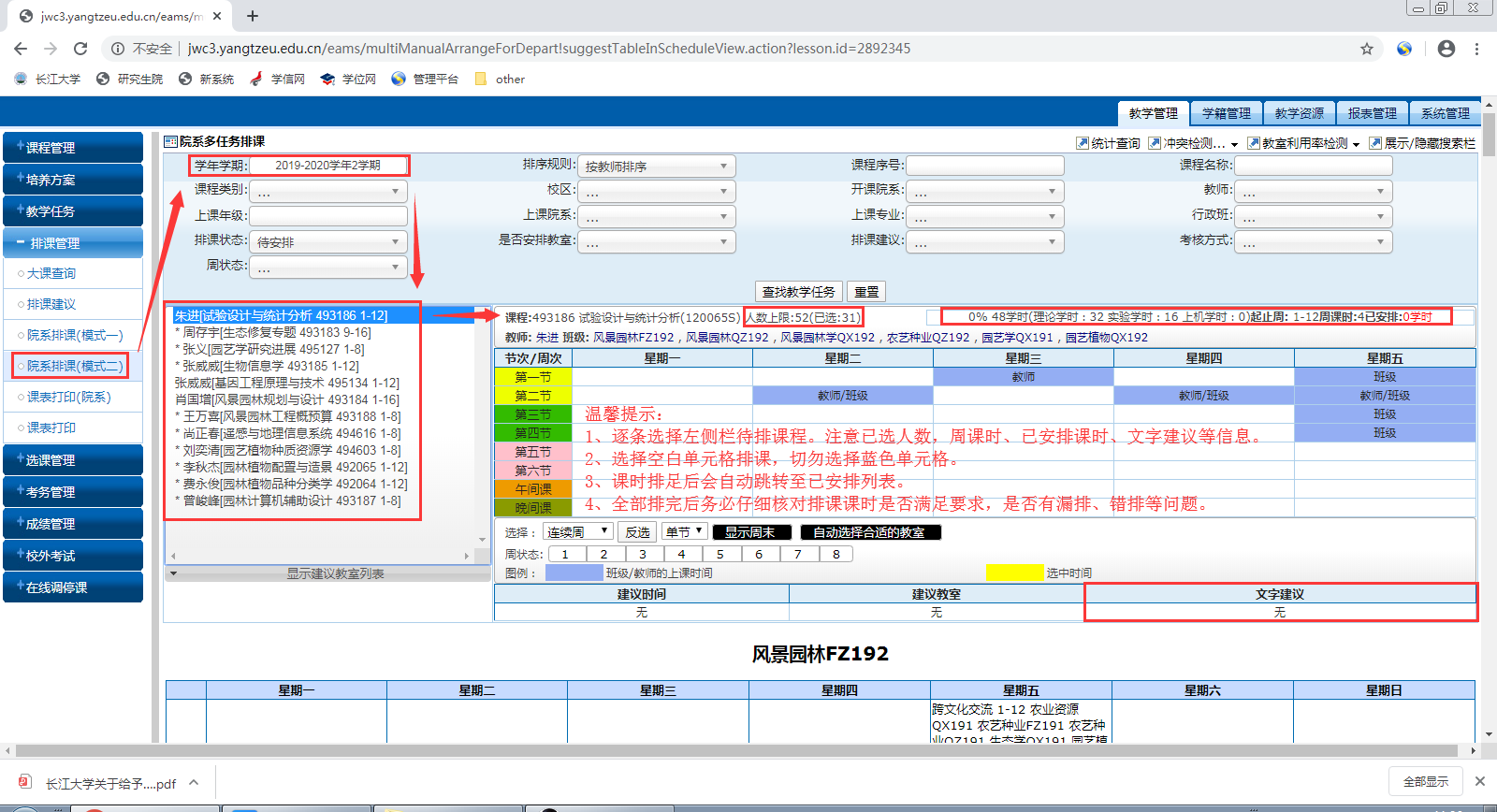This screenshot has width=1497, height=812.
Task: Open the 单节 dropdown
Action: 684,531
